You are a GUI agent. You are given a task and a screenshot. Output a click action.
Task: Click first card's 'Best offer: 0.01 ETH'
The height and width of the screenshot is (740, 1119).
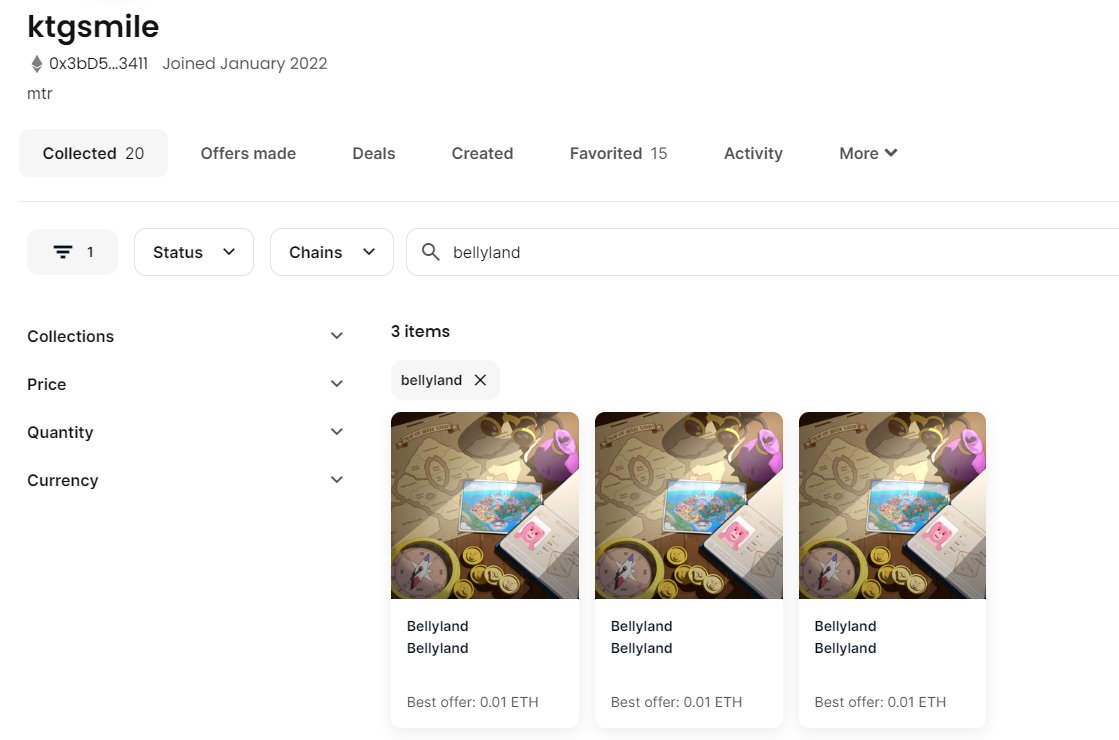[x=472, y=702]
